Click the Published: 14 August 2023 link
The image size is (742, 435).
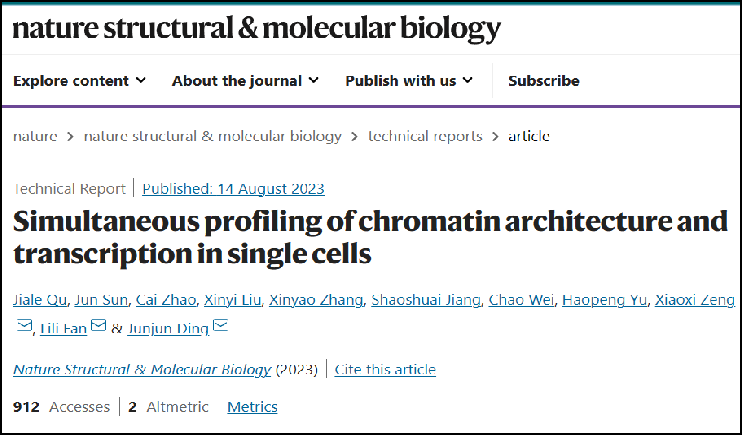pos(233,189)
